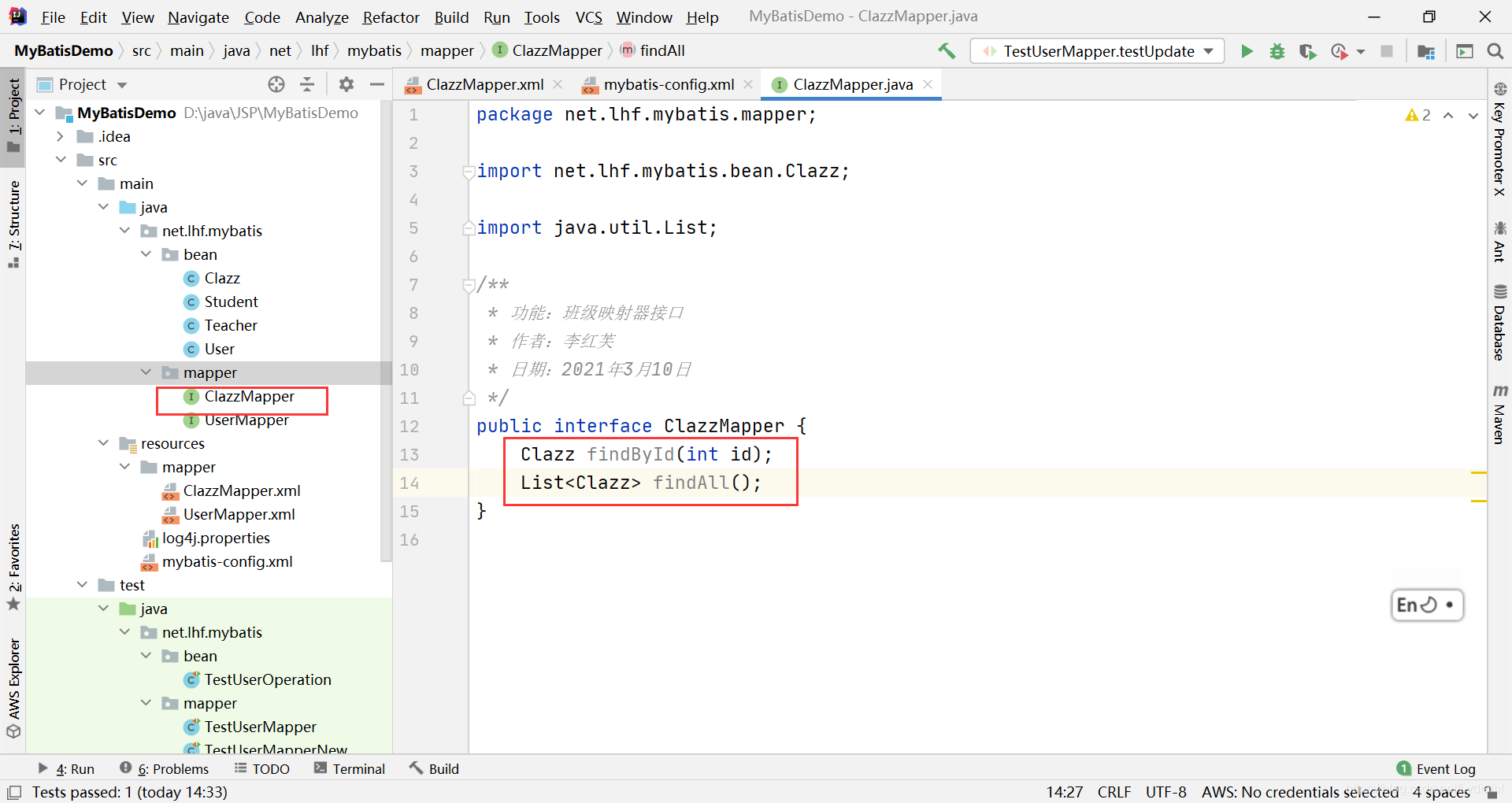Open Project Structure icon
The image size is (1512, 803).
[x=1425, y=51]
